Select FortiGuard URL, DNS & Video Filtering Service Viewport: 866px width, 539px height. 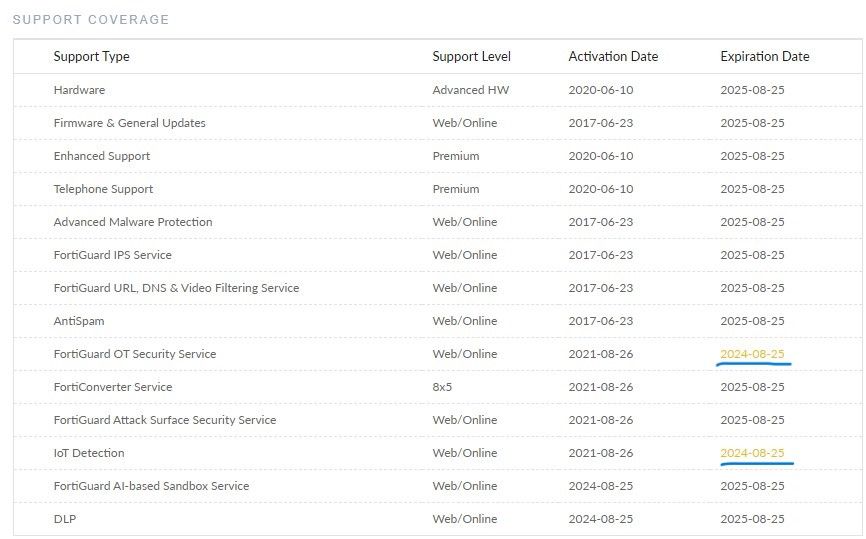176,288
